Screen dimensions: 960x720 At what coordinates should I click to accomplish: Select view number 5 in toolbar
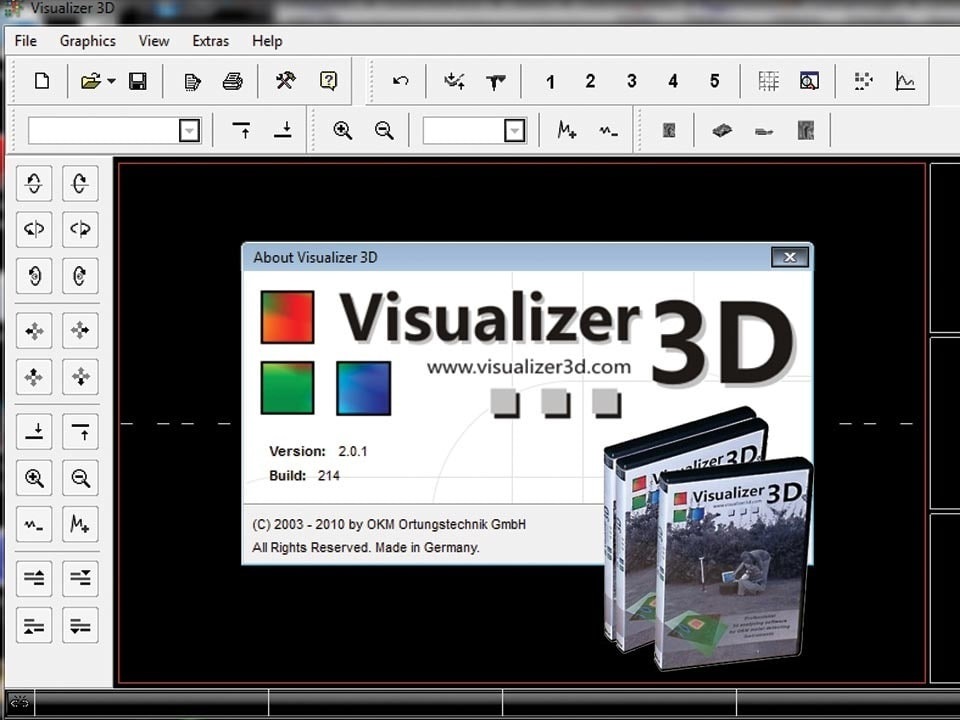714,81
